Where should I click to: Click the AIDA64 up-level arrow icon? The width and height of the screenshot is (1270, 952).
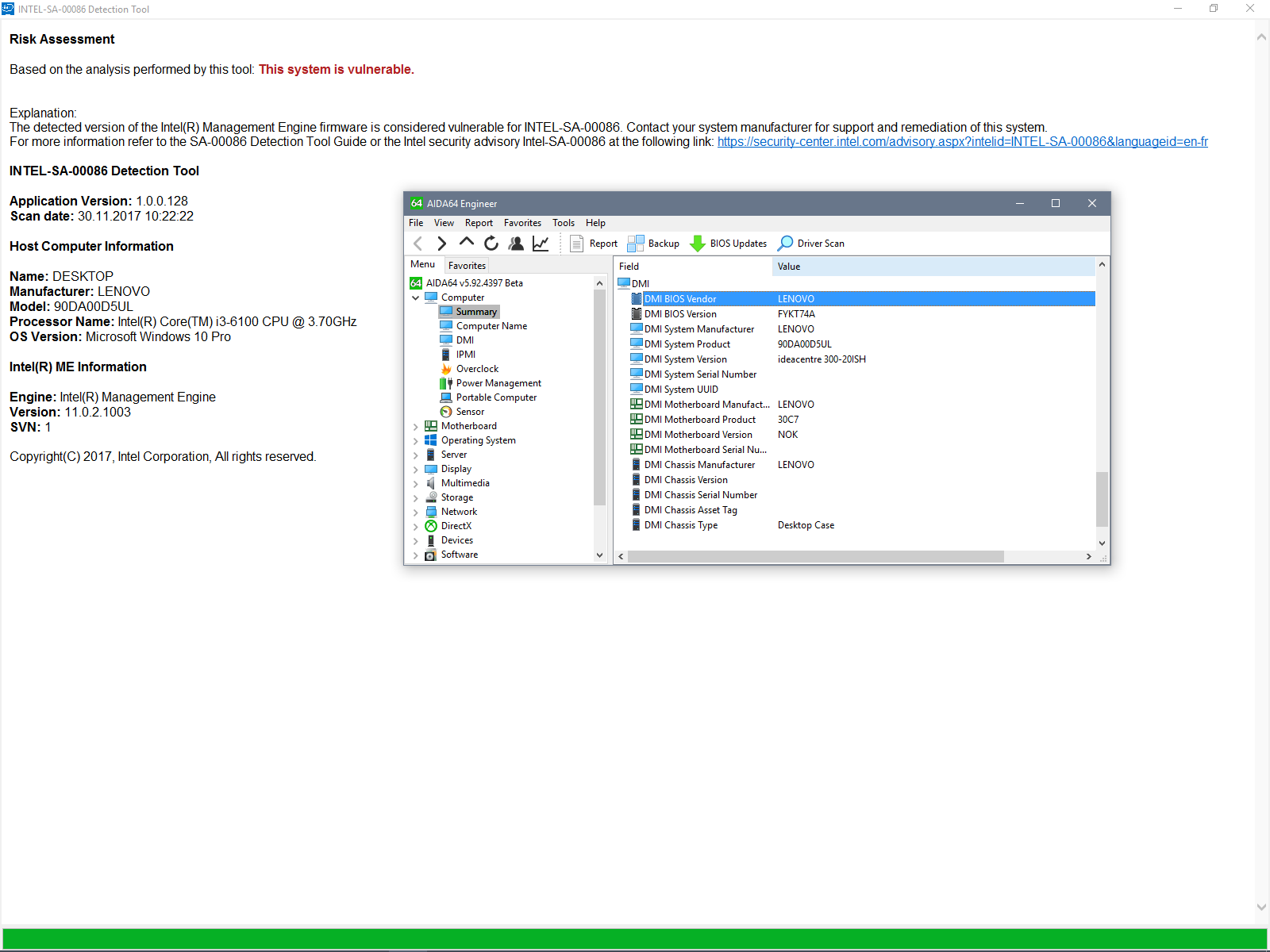coord(467,243)
